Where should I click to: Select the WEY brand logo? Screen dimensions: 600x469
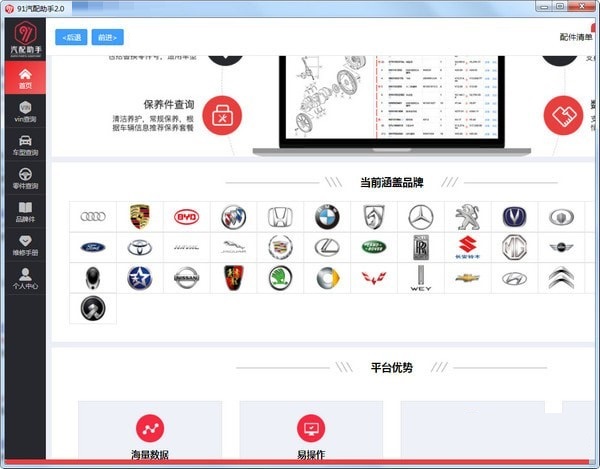coord(421,278)
